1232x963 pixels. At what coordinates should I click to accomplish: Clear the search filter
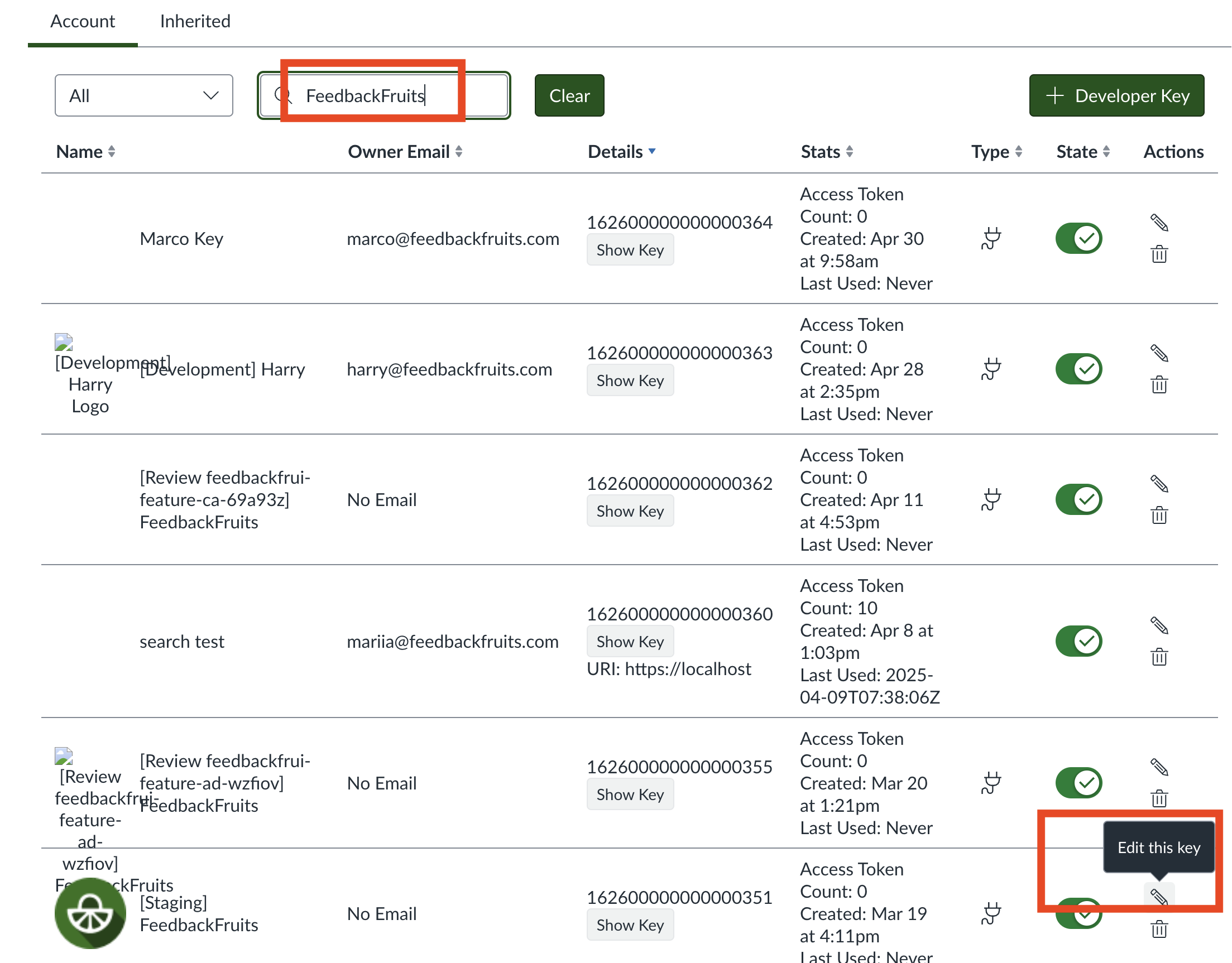point(569,95)
